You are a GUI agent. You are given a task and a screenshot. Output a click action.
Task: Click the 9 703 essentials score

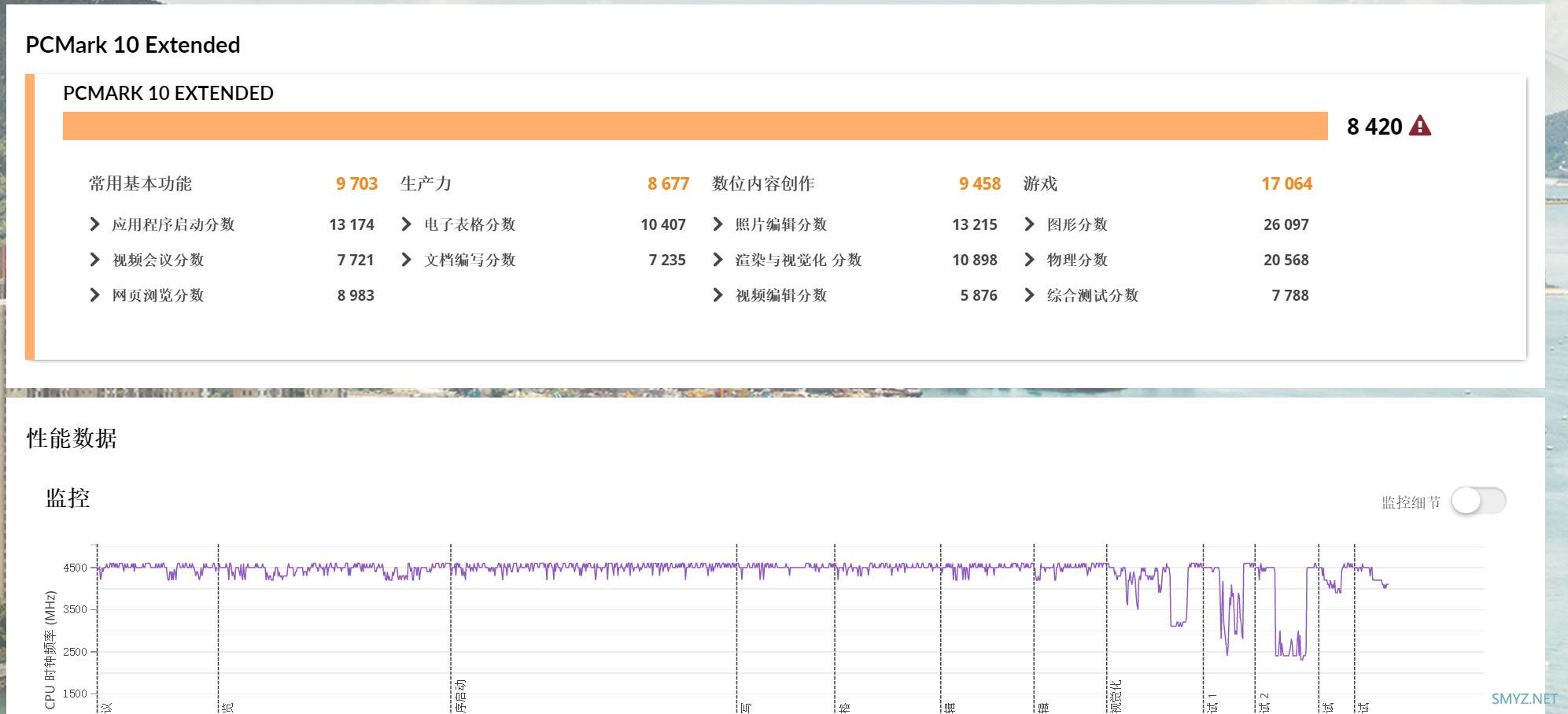(x=356, y=183)
